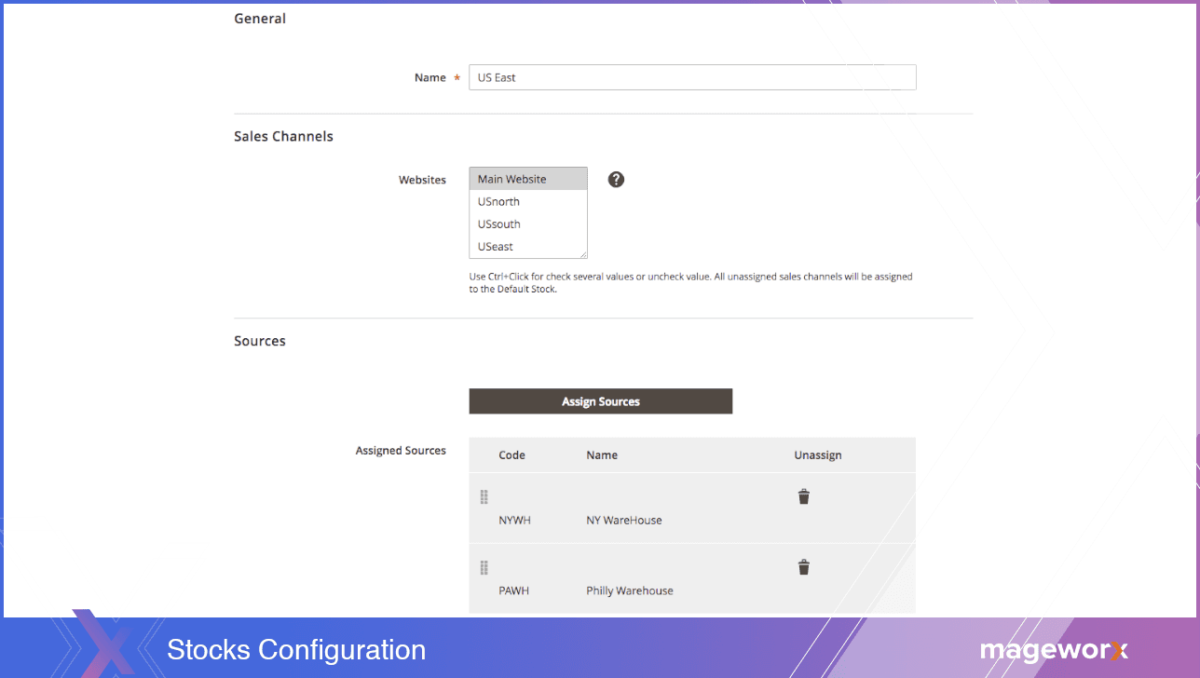Click the question mark beside the websites list

pos(615,179)
